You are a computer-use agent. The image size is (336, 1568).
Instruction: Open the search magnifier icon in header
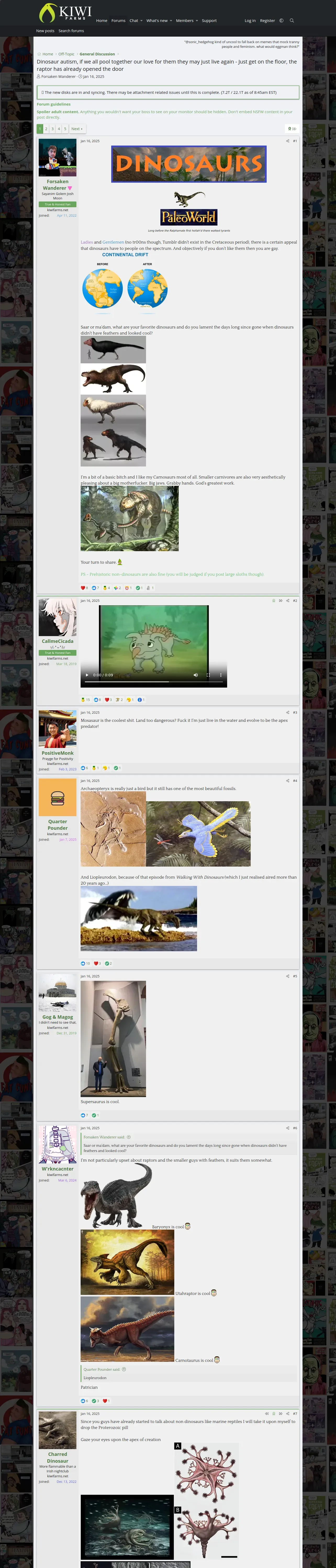pos(292,21)
